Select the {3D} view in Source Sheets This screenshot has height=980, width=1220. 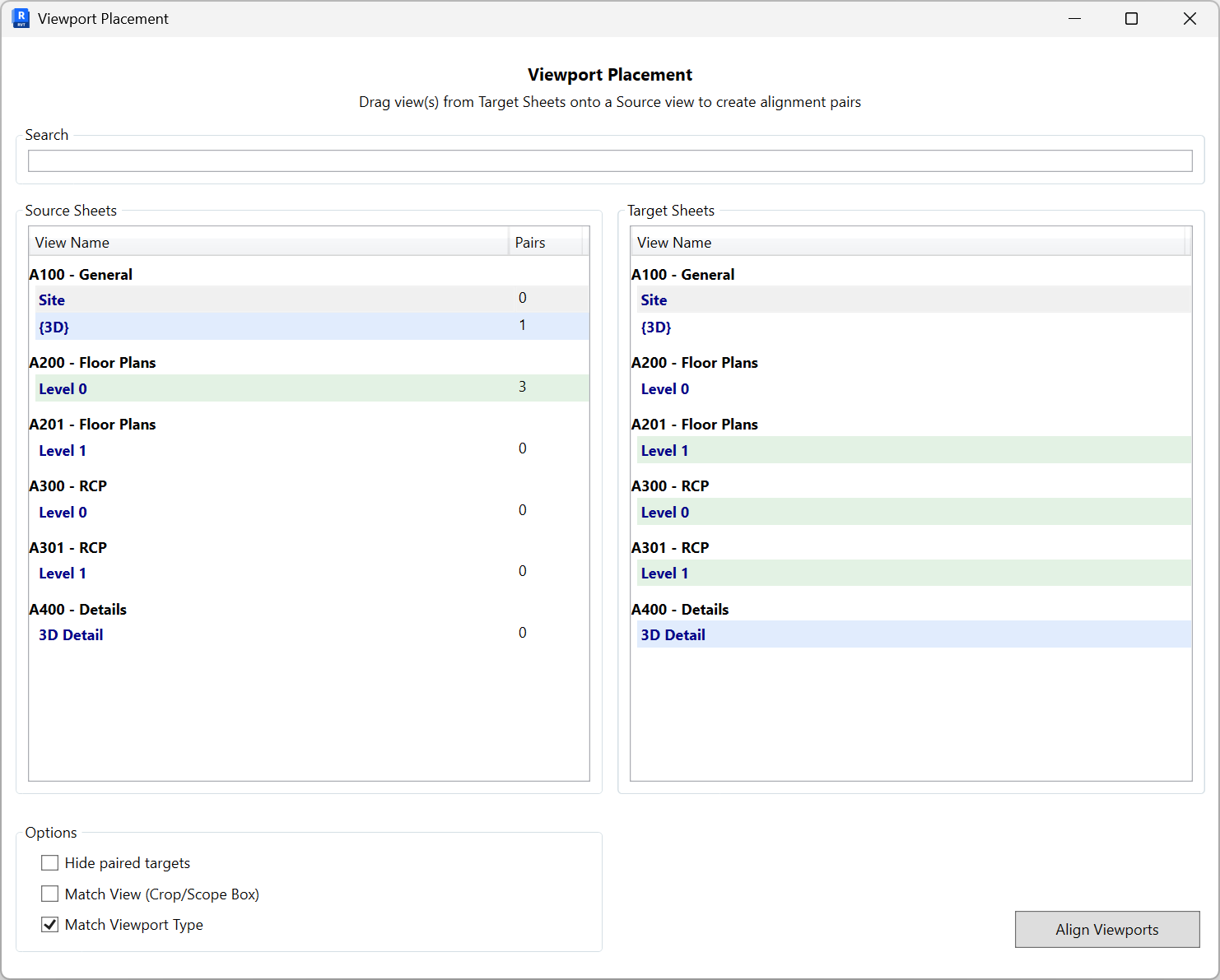coord(54,327)
